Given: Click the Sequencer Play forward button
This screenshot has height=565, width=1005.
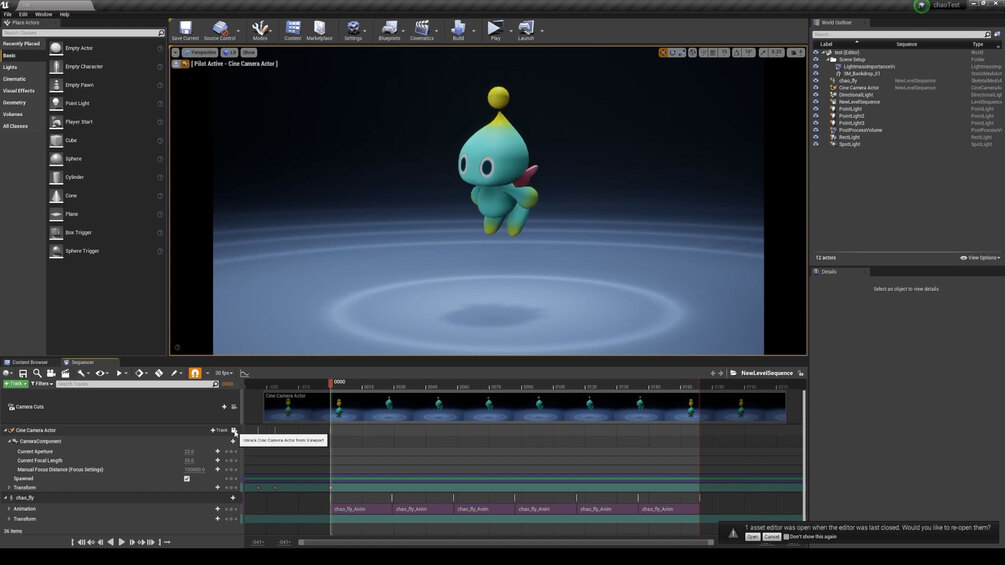Looking at the screenshot, I should click(121, 543).
